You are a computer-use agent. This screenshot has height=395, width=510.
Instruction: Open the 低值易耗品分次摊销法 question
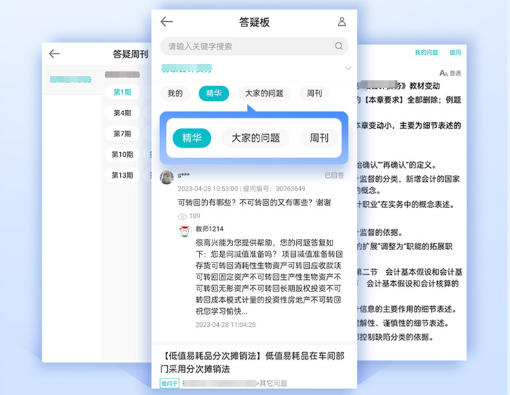pyautogui.click(x=252, y=362)
